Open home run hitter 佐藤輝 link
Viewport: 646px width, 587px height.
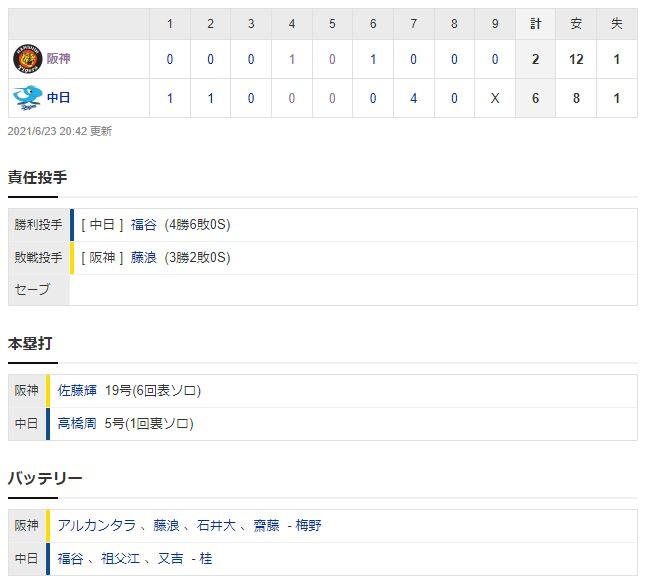click(x=77, y=390)
